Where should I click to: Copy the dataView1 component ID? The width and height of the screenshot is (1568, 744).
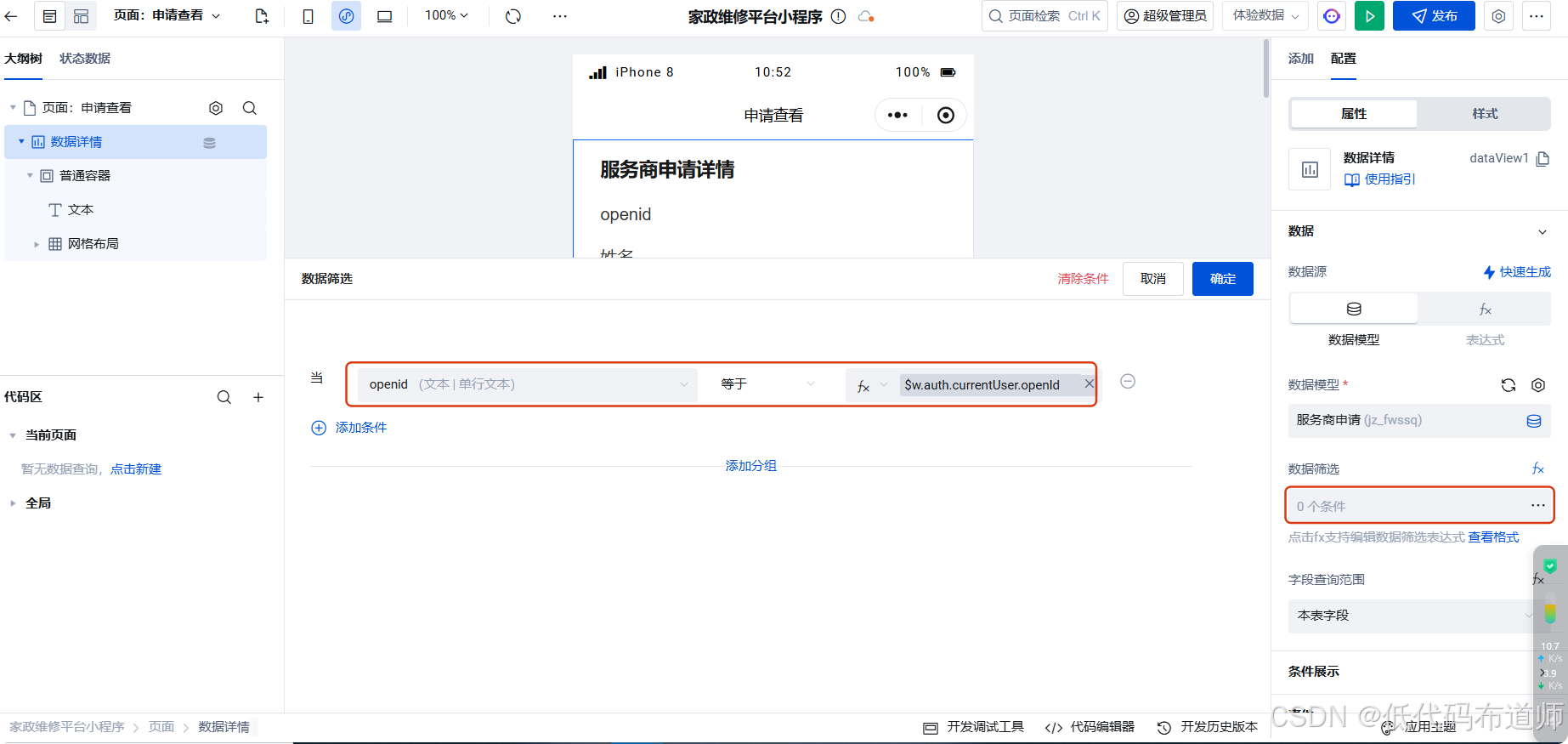pyautogui.click(x=1543, y=158)
